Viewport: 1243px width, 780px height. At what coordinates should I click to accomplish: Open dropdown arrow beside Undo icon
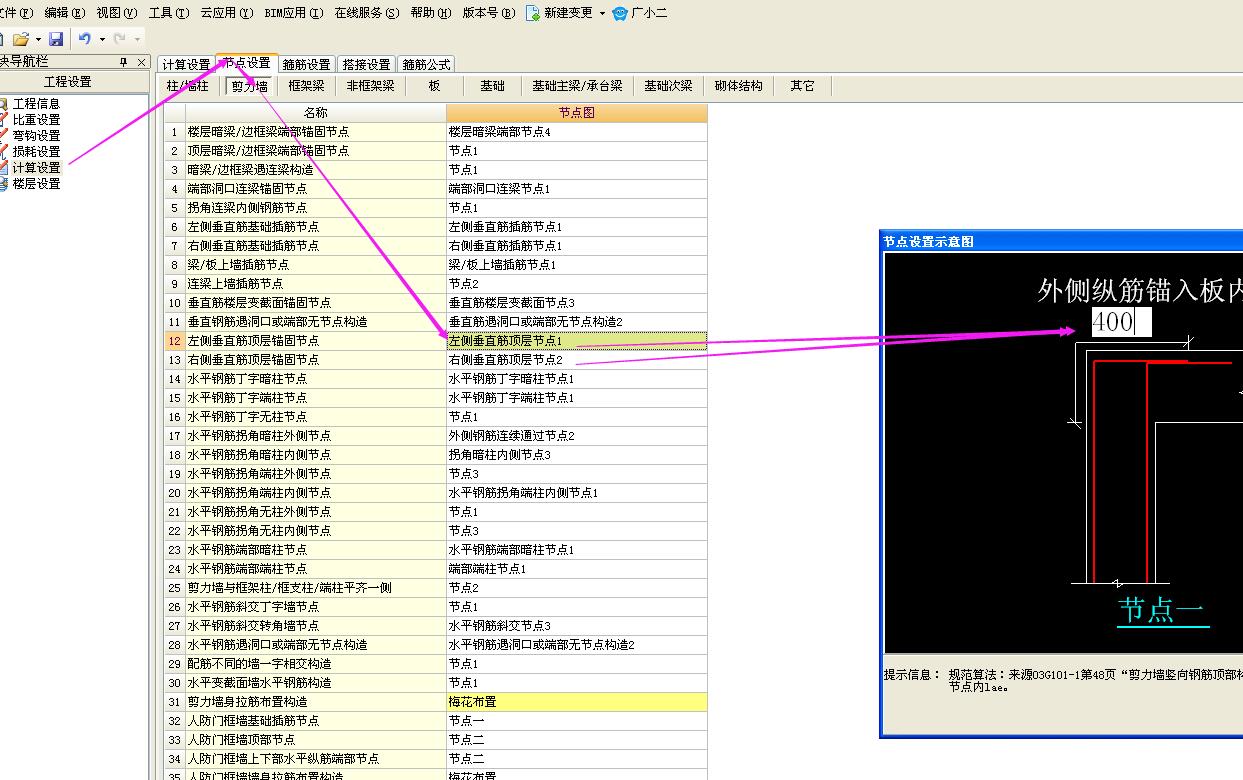click(101, 39)
